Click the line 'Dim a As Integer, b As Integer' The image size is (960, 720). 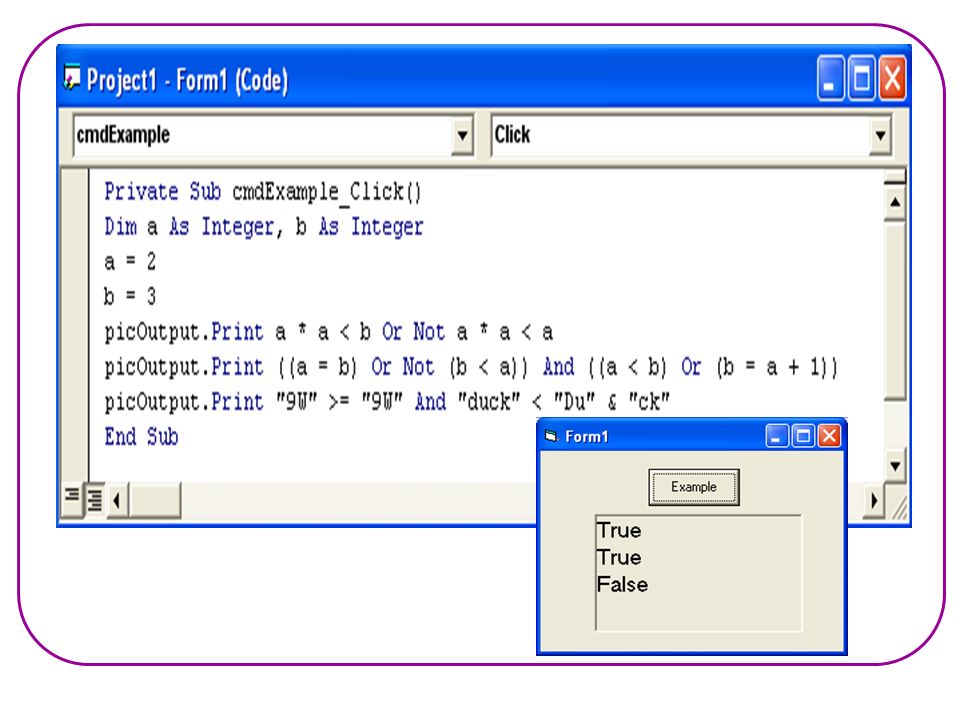click(x=264, y=227)
